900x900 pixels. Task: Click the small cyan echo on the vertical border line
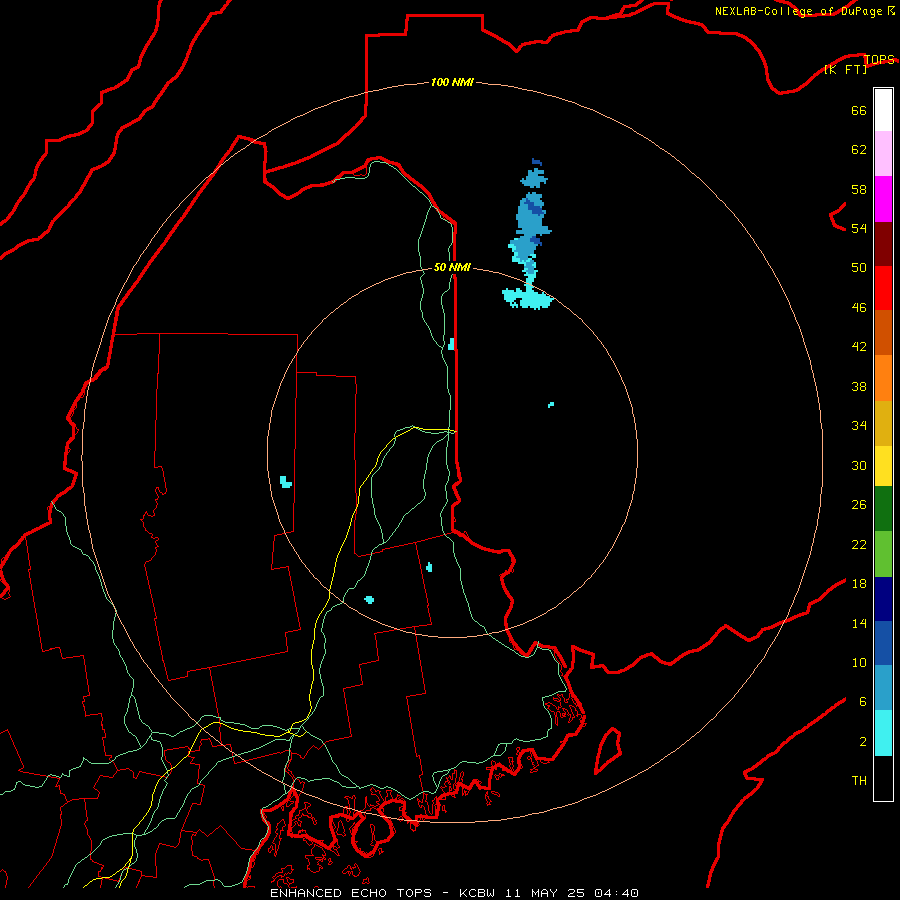(451, 344)
